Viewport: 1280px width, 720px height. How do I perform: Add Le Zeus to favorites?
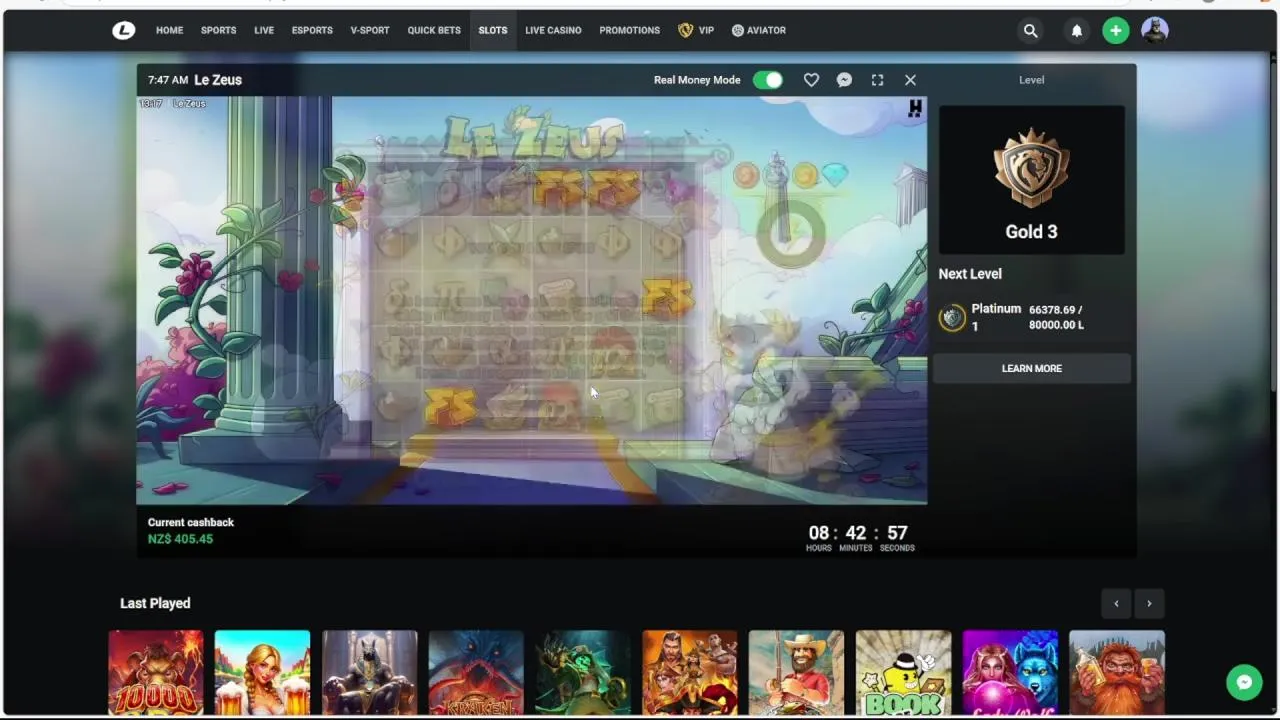point(811,80)
